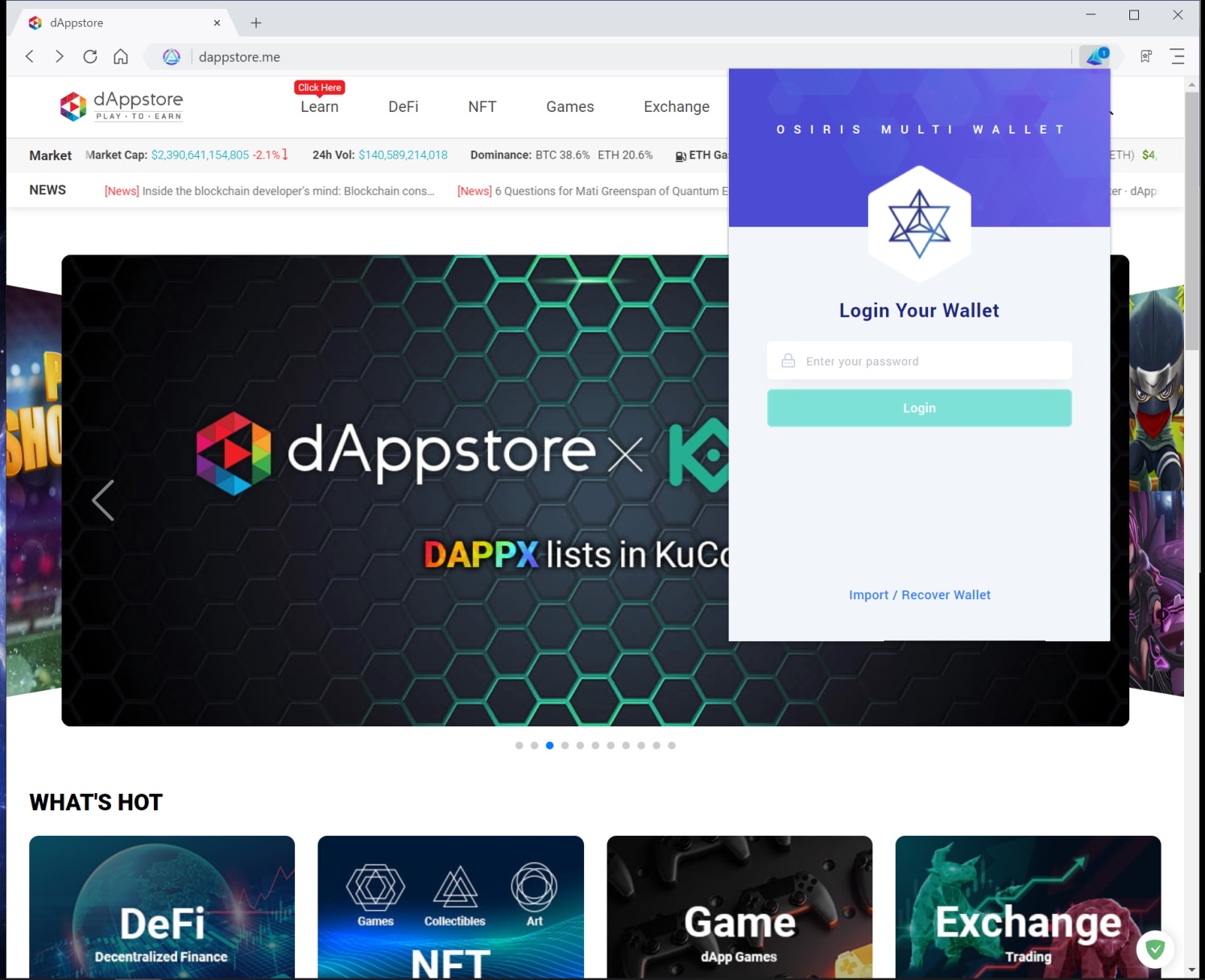Open the bookmarks icon in the toolbar
This screenshot has height=980, width=1205.
coord(1146,56)
